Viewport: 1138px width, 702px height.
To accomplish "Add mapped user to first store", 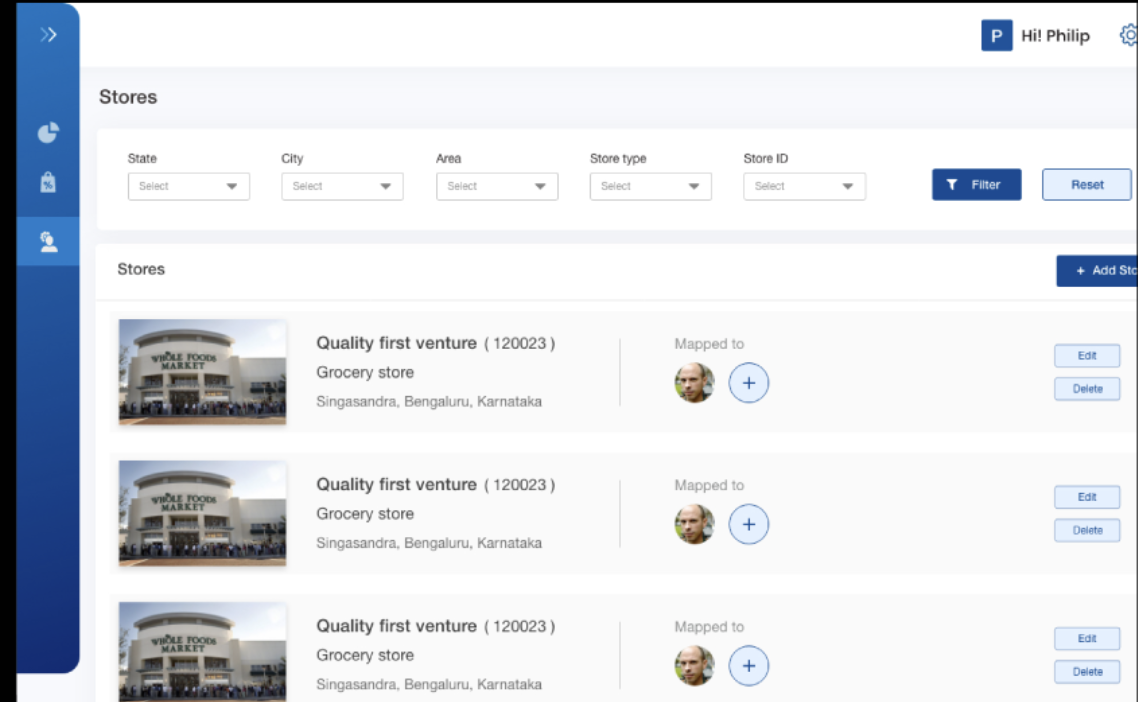I will click(x=748, y=383).
